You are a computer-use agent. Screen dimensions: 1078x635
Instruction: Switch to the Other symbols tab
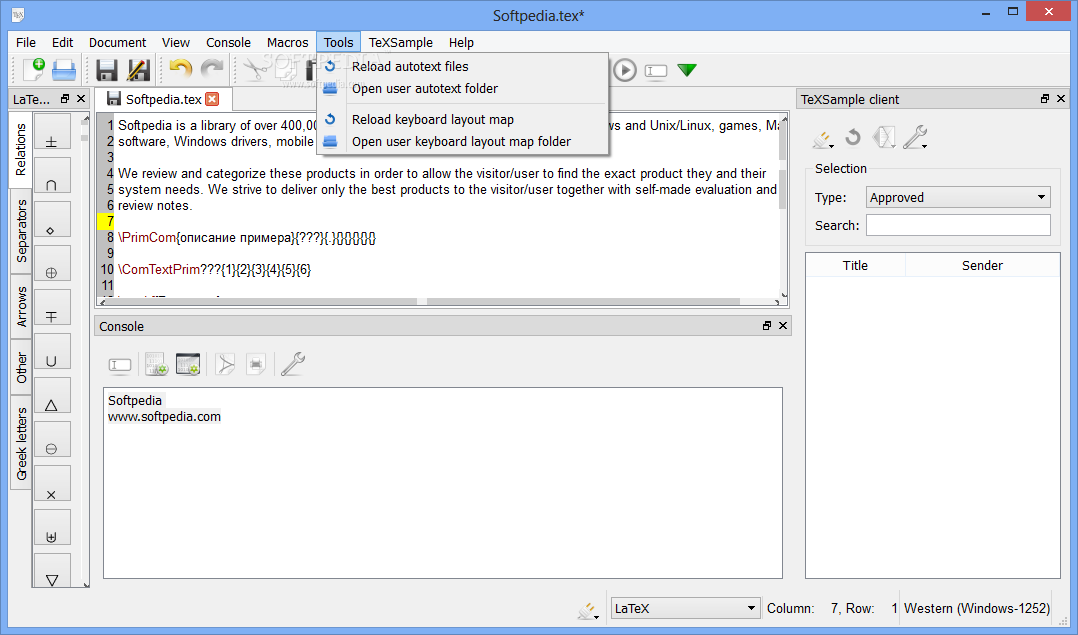pos(21,368)
